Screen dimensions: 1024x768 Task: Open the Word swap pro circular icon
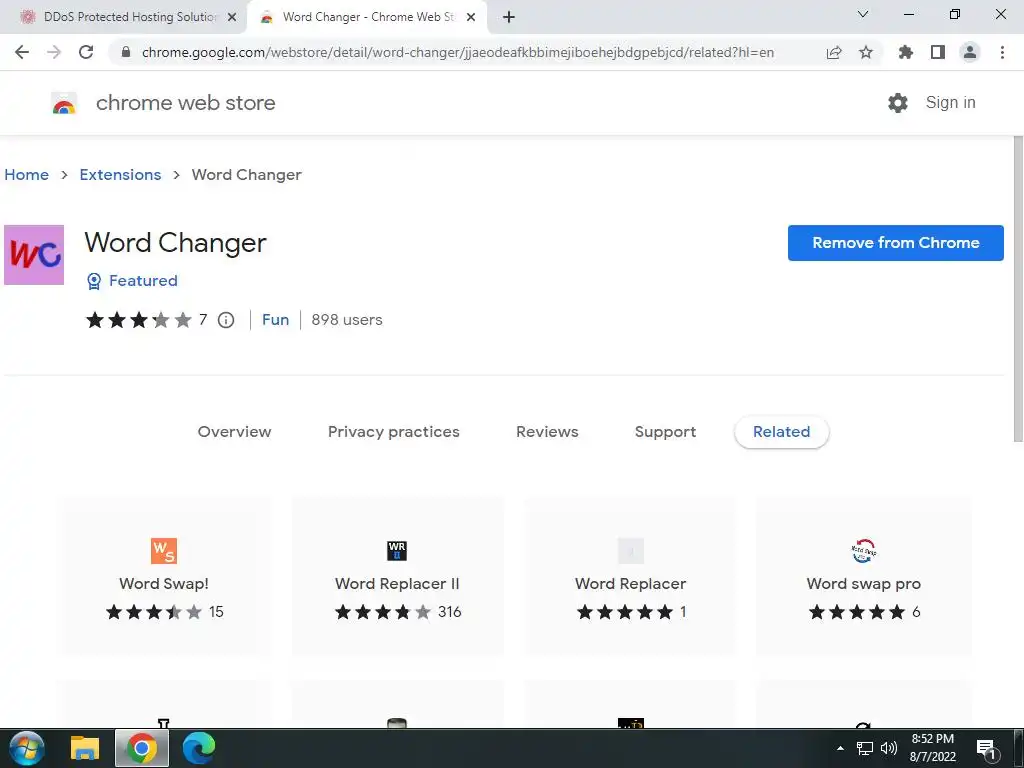(863, 551)
